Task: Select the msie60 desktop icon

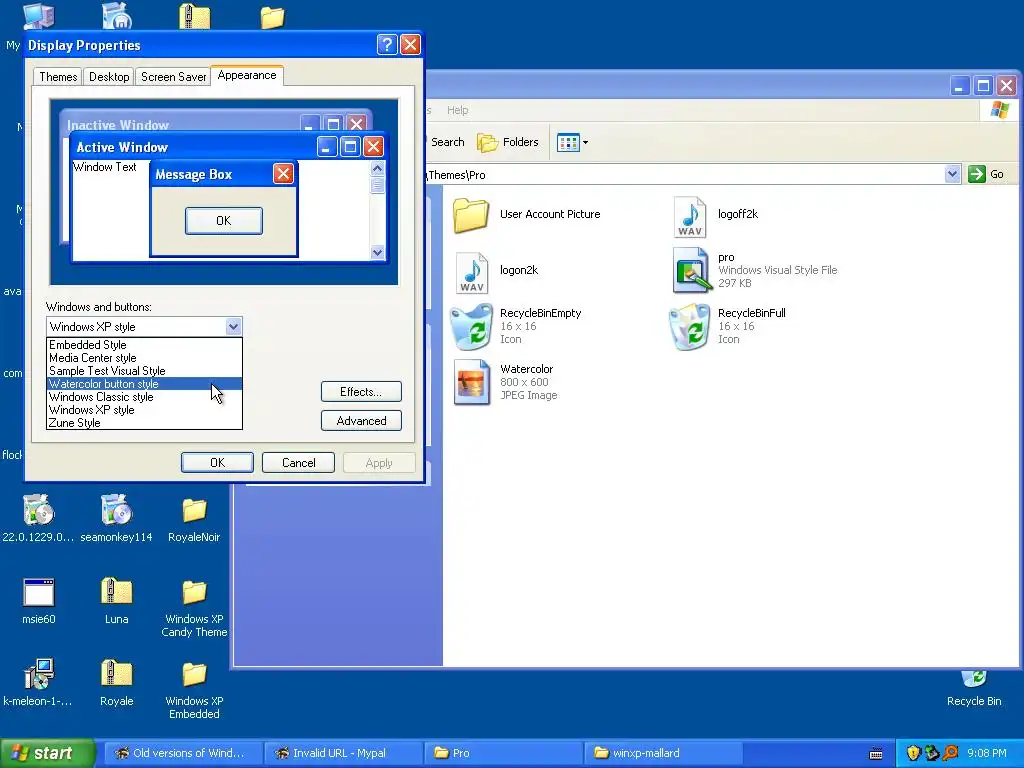Action: click(x=39, y=593)
